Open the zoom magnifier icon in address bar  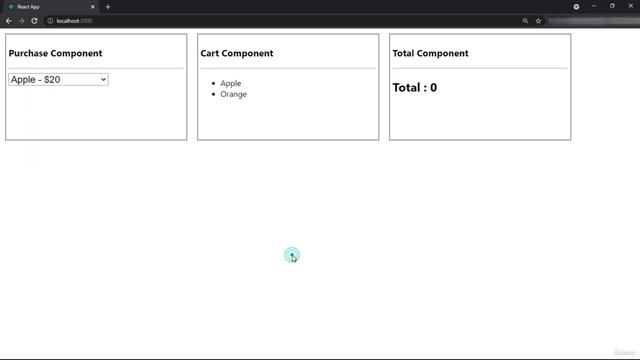click(x=525, y=21)
